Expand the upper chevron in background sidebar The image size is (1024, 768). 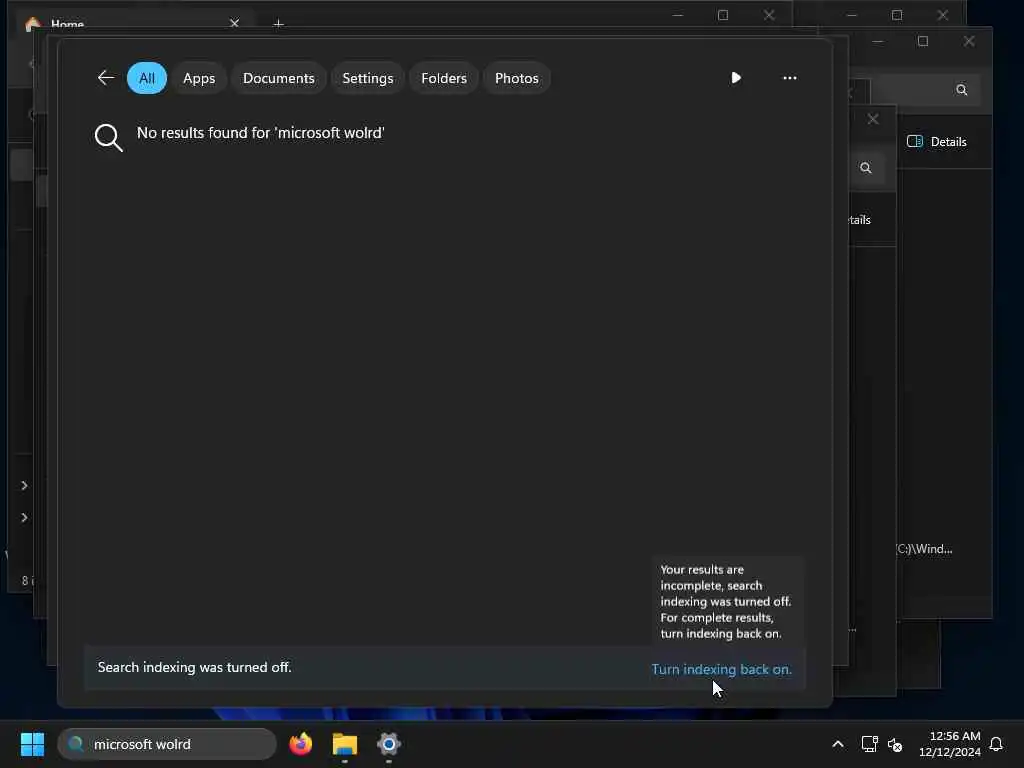24,485
